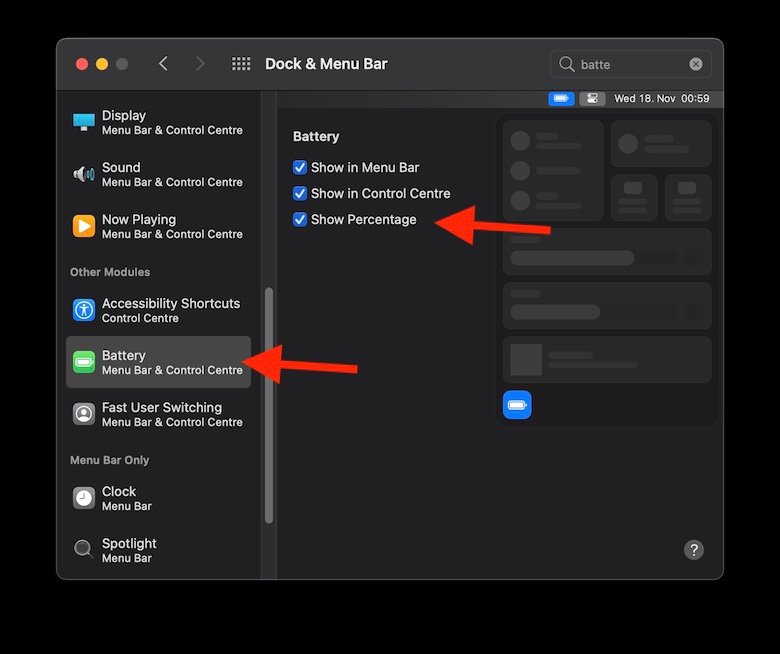Image resolution: width=780 pixels, height=654 pixels.
Task: Click the Fast User Switching icon
Action: [84, 414]
